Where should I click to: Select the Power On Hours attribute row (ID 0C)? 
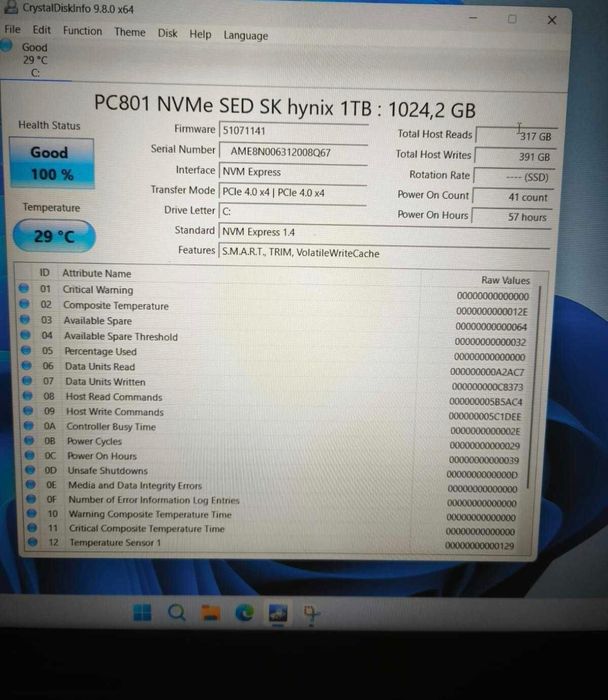click(x=274, y=458)
